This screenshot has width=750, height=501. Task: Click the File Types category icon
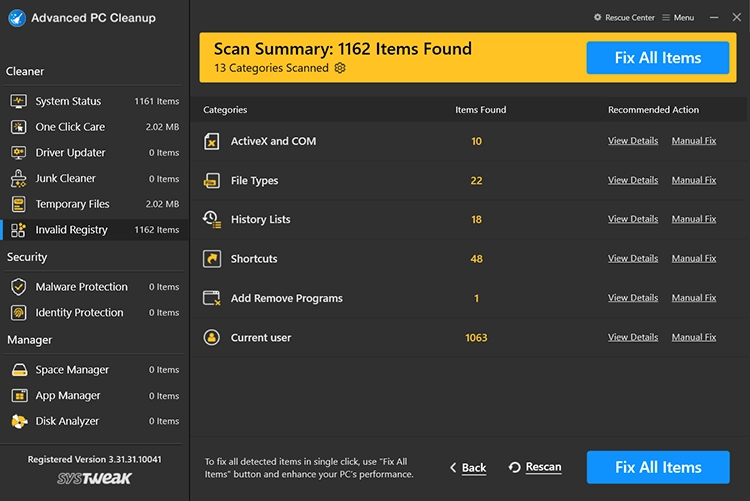pyautogui.click(x=212, y=181)
